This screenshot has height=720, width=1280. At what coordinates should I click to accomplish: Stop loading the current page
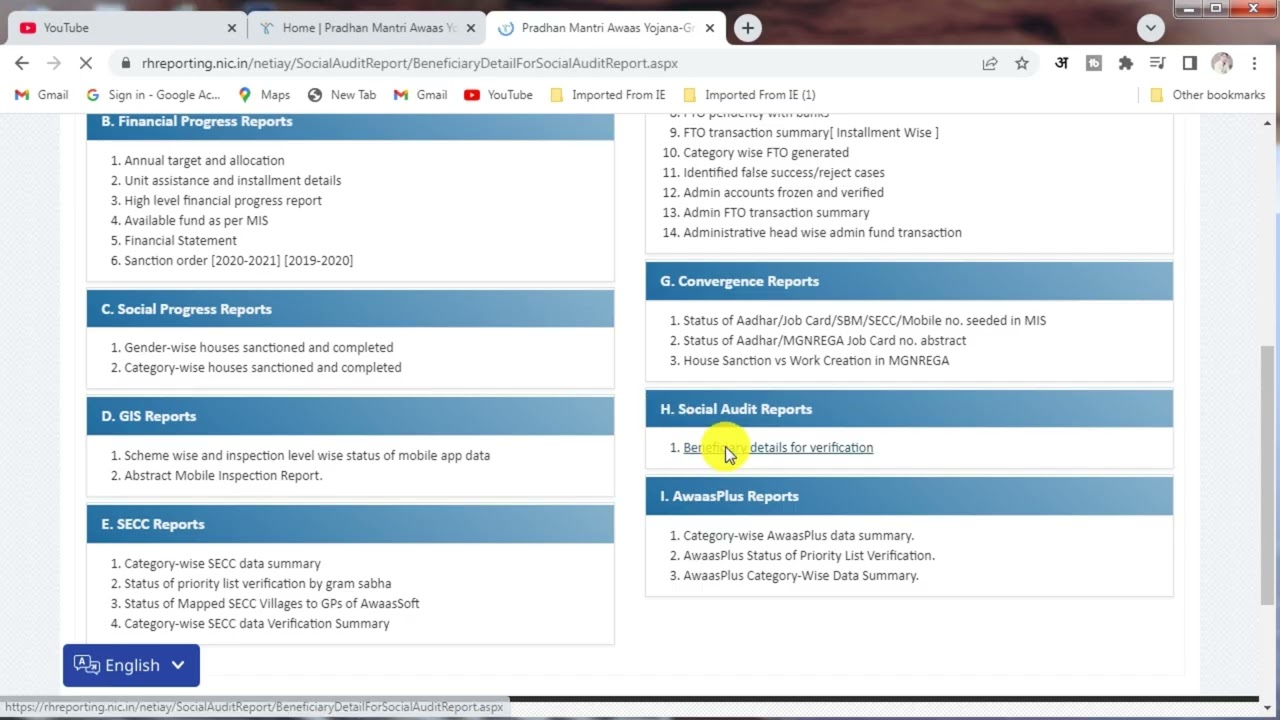pyautogui.click(x=86, y=63)
